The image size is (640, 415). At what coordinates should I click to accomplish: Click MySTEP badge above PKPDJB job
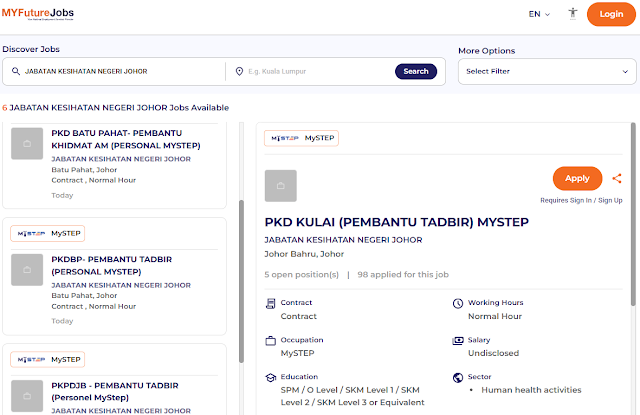(48, 360)
